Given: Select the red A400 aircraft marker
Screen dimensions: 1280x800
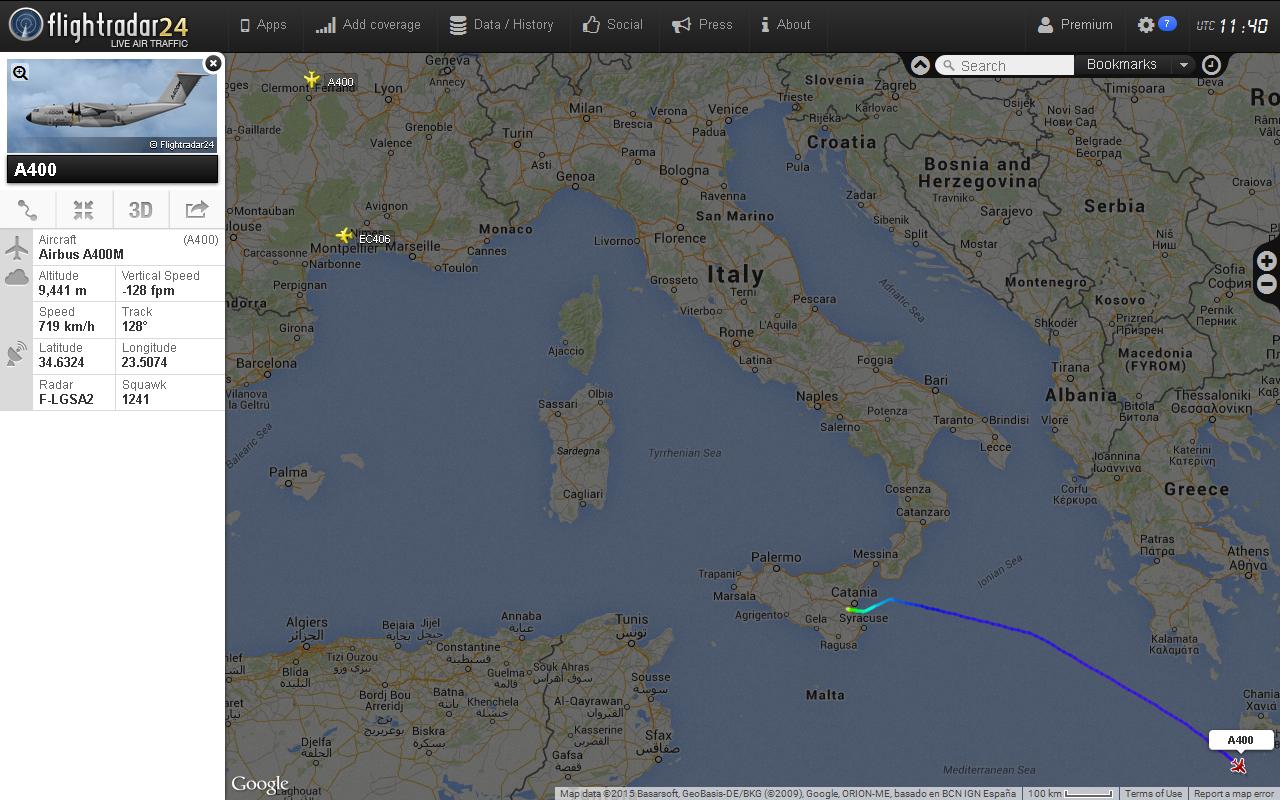Looking at the screenshot, I should (1239, 766).
